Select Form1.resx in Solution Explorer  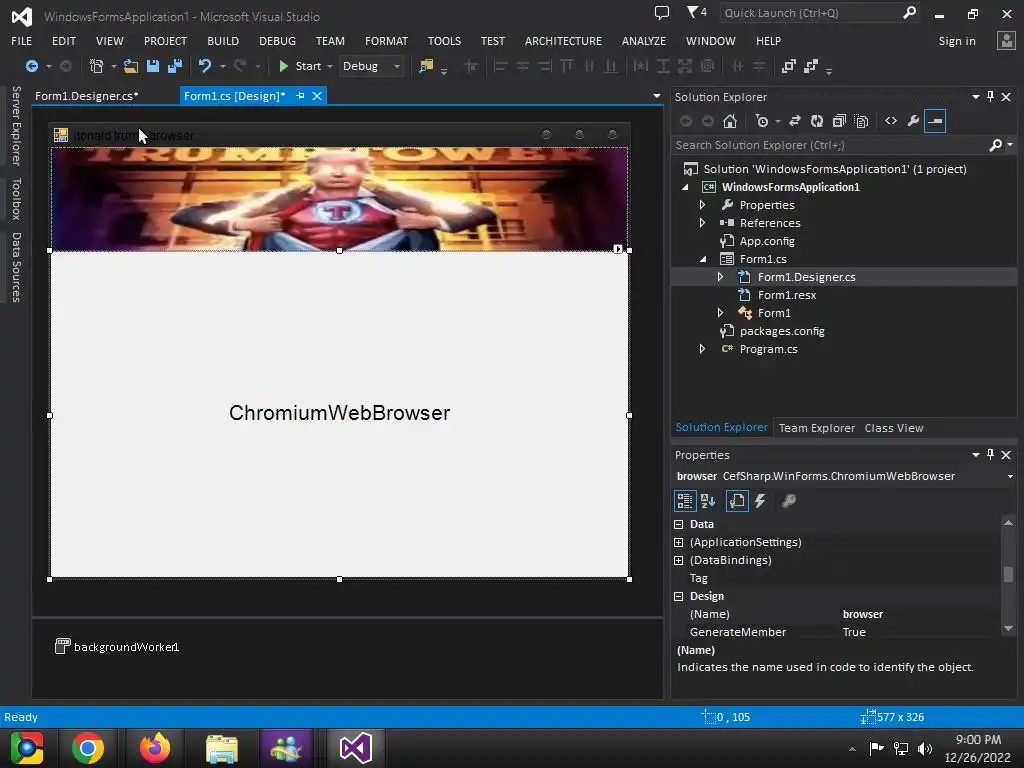point(787,295)
